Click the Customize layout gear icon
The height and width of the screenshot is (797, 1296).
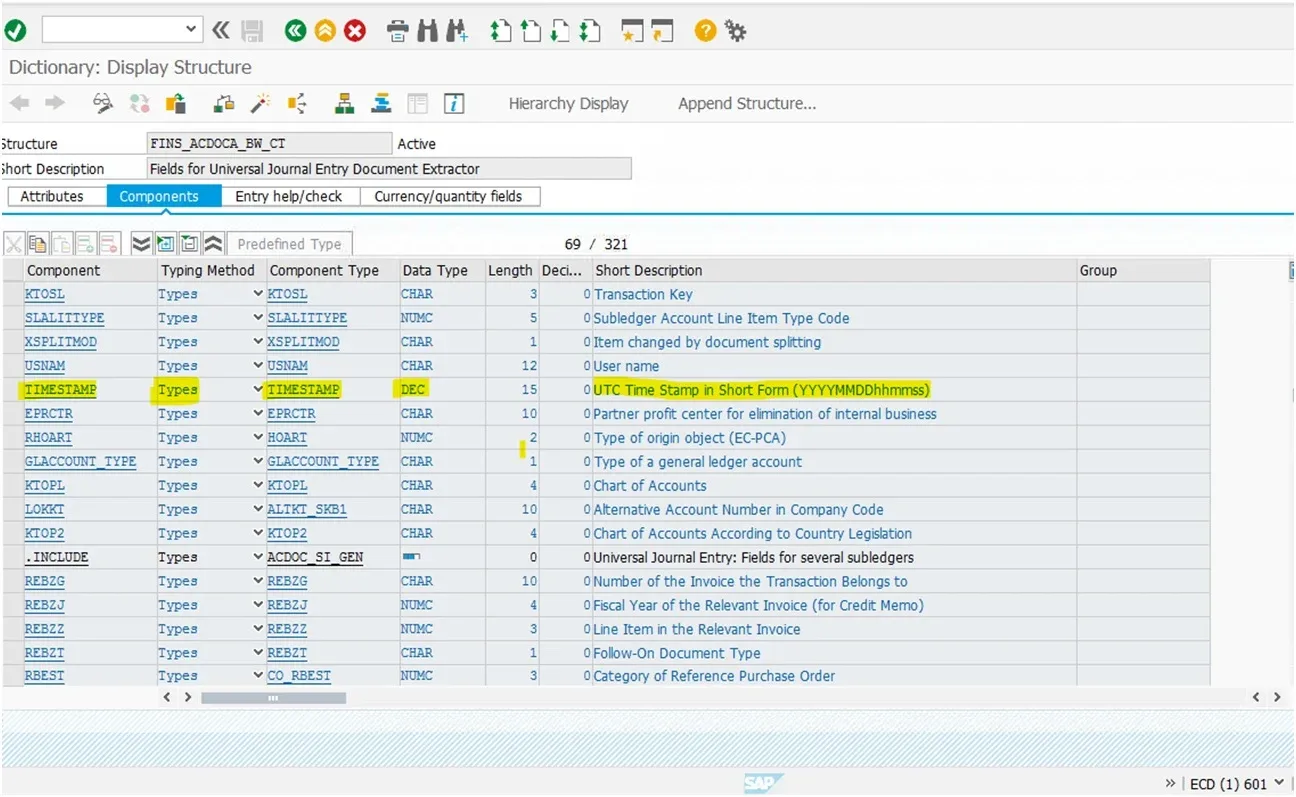736,31
